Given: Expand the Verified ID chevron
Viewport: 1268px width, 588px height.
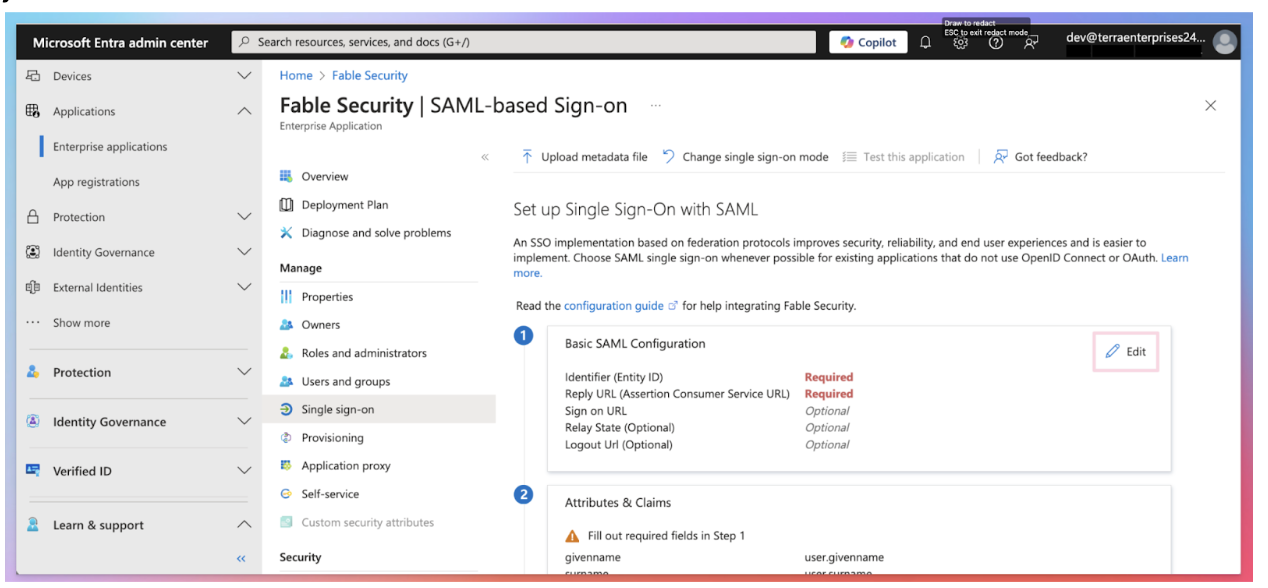Looking at the screenshot, I should pos(243,470).
